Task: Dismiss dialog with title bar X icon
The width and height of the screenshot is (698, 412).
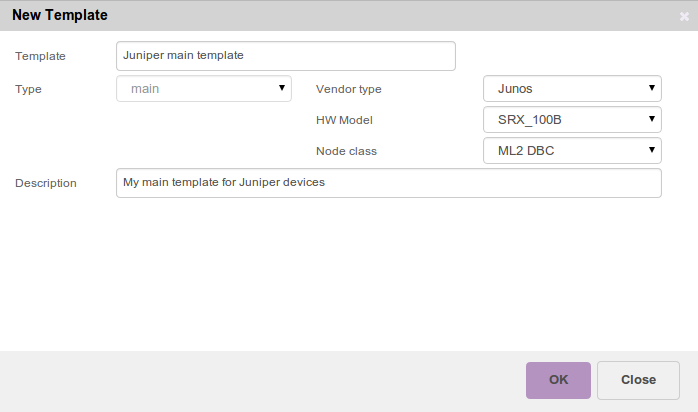Action: pyautogui.click(x=684, y=16)
